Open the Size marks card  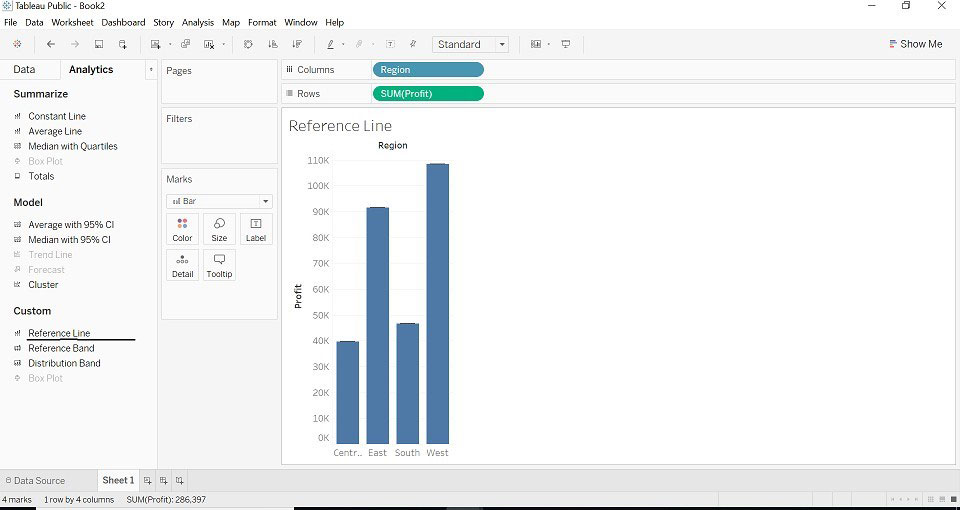219,229
